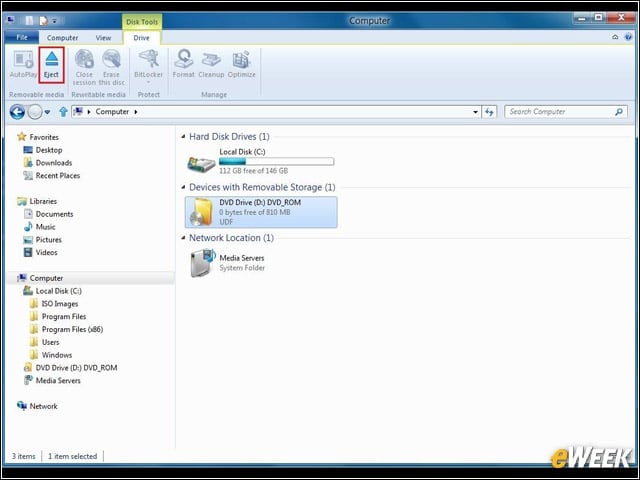Click '112 GB free of 146 GB' text
The width and height of the screenshot is (640, 480).
(253, 171)
